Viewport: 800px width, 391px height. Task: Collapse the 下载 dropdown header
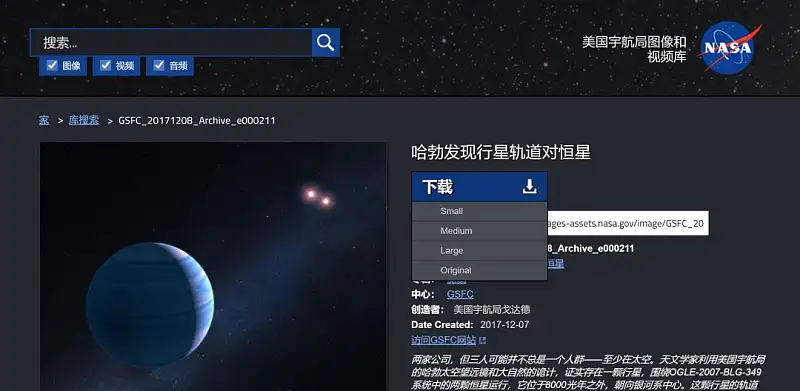coord(479,187)
